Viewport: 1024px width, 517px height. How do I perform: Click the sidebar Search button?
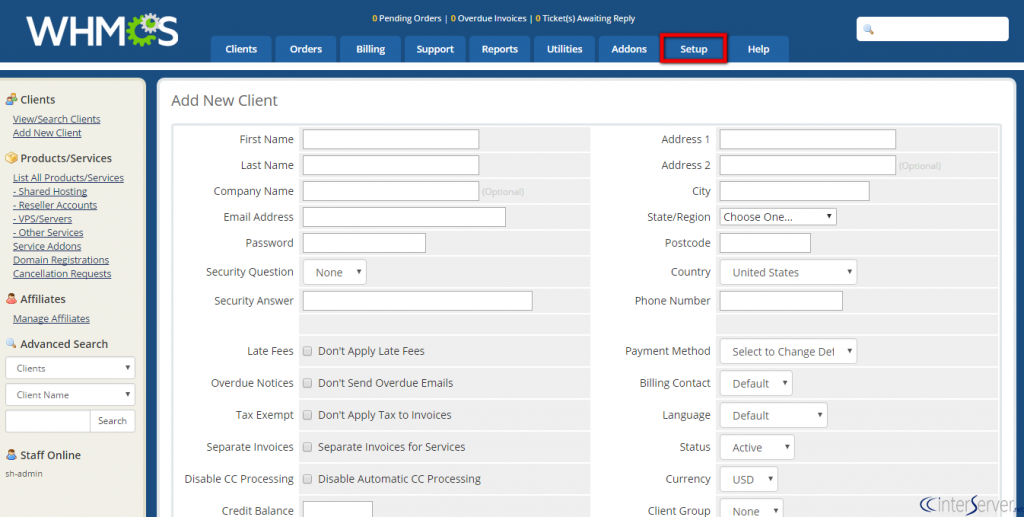(112, 421)
